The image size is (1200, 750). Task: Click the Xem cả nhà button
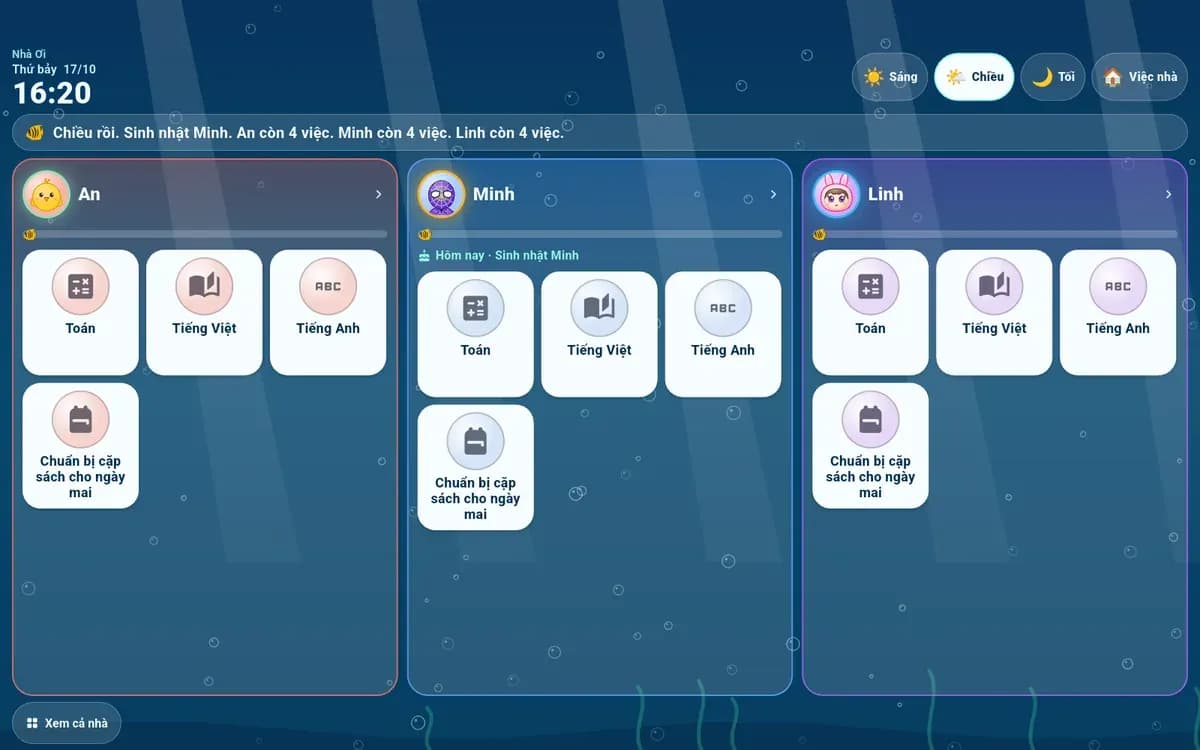click(66, 723)
